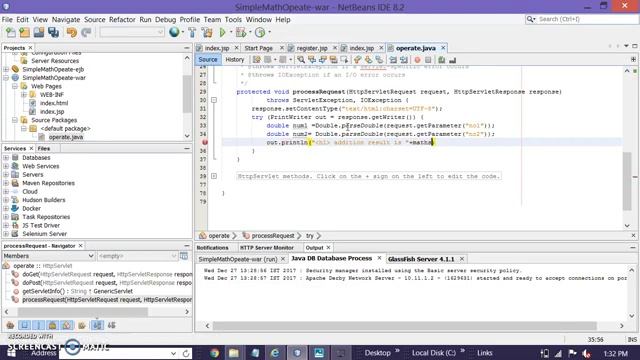Viewport: 640px width, 360px height.
Task: Switch to the Start Page tab
Action: pyautogui.click(x=258, y=48)
